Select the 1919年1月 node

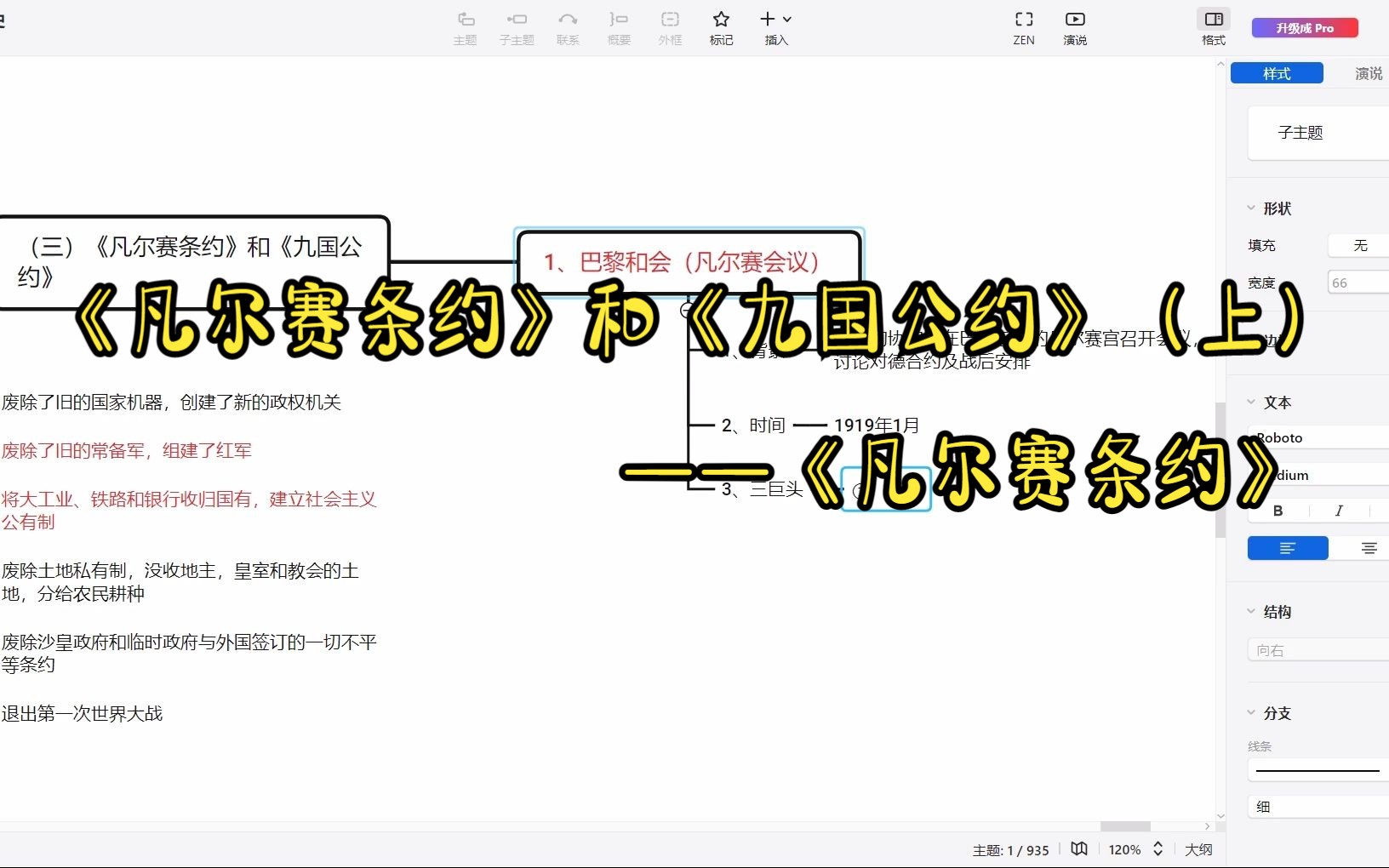pos(877,425)
